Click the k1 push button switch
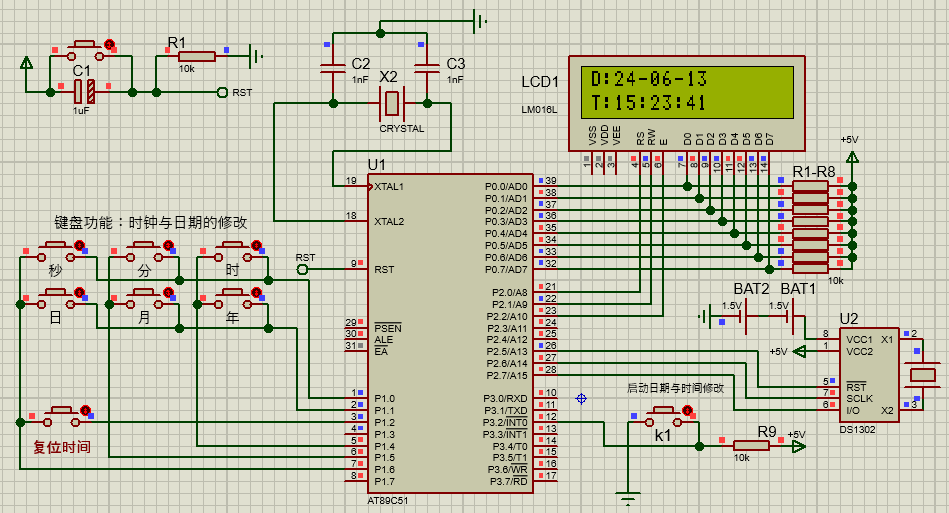Image resolution: width=949 pixels, height=513 pixels. (663, 417)
